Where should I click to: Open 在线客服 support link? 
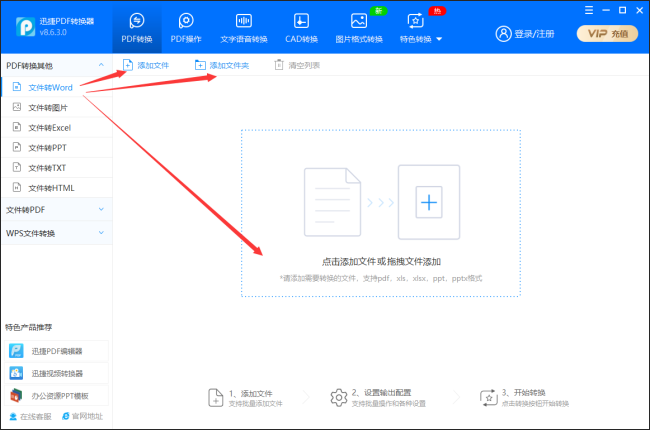30,416
